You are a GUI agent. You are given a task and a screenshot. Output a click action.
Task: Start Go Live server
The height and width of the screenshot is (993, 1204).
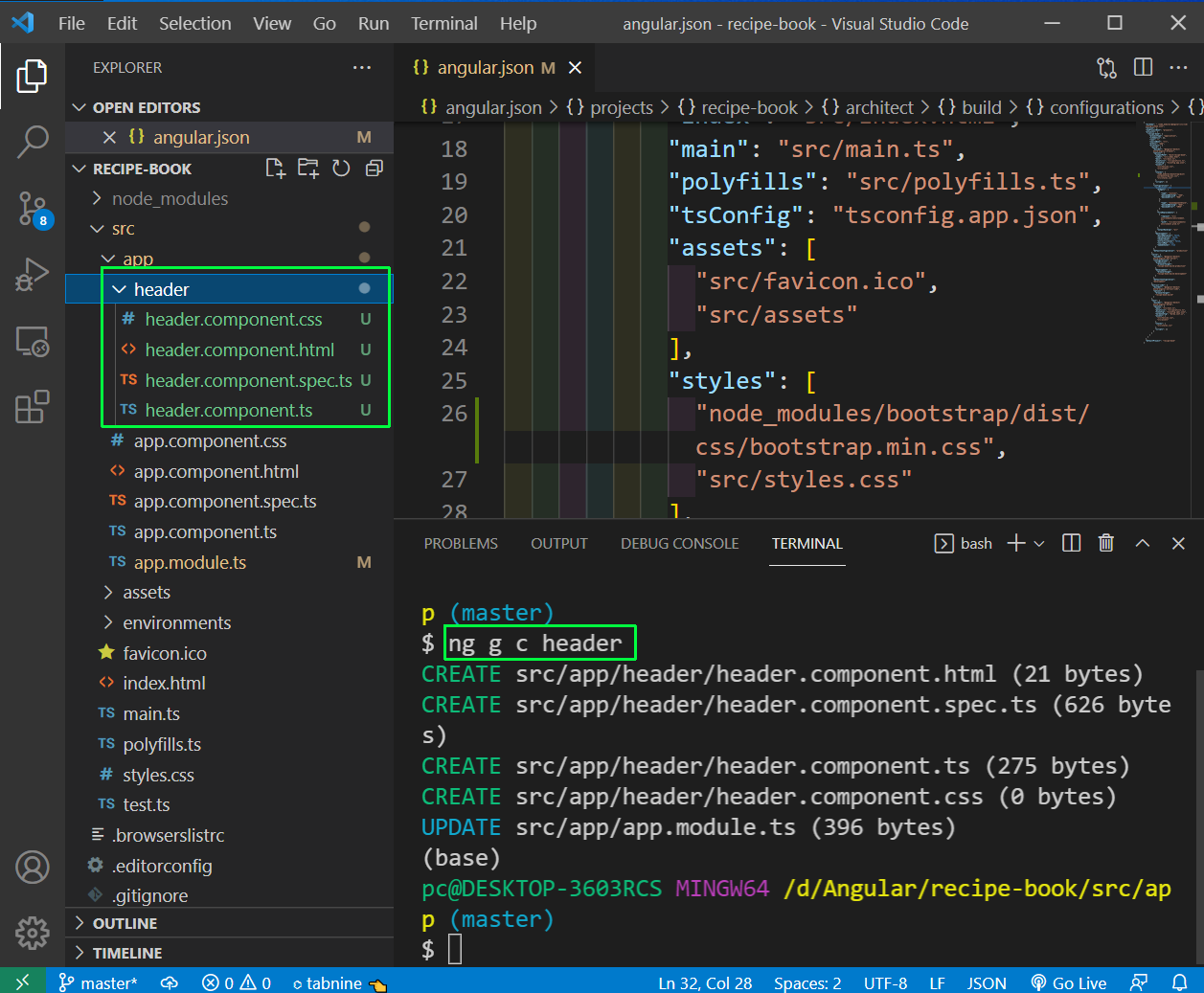coord(1068,982)
